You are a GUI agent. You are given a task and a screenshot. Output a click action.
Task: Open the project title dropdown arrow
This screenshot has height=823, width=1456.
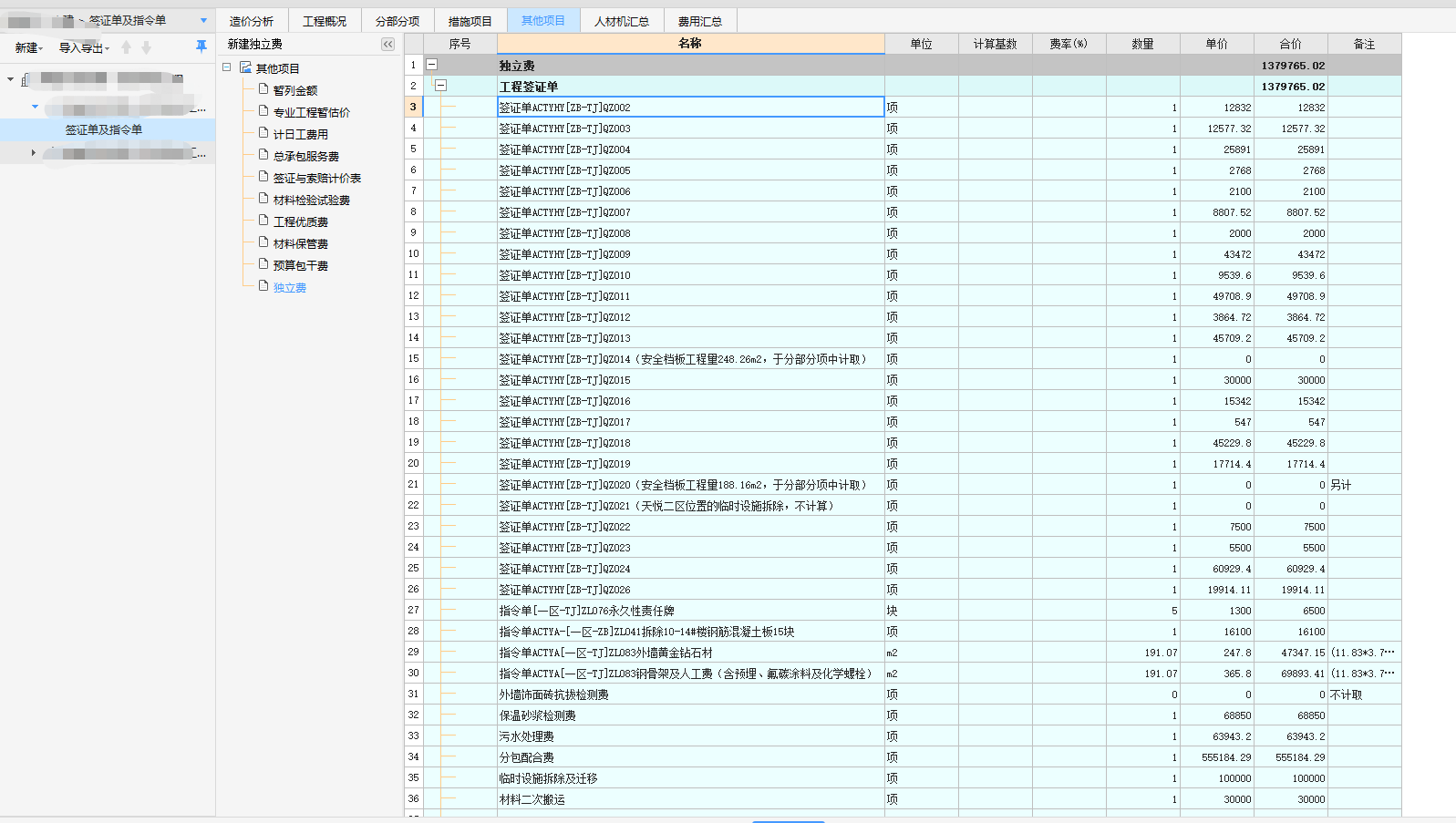coord(203,20)
